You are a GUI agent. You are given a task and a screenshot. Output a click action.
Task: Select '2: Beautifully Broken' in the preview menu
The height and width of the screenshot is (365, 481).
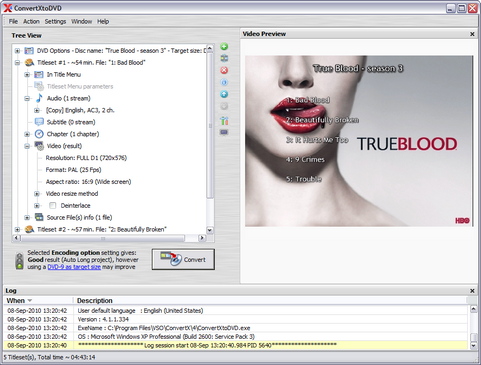pyautogui.click(x=322, y=120)
